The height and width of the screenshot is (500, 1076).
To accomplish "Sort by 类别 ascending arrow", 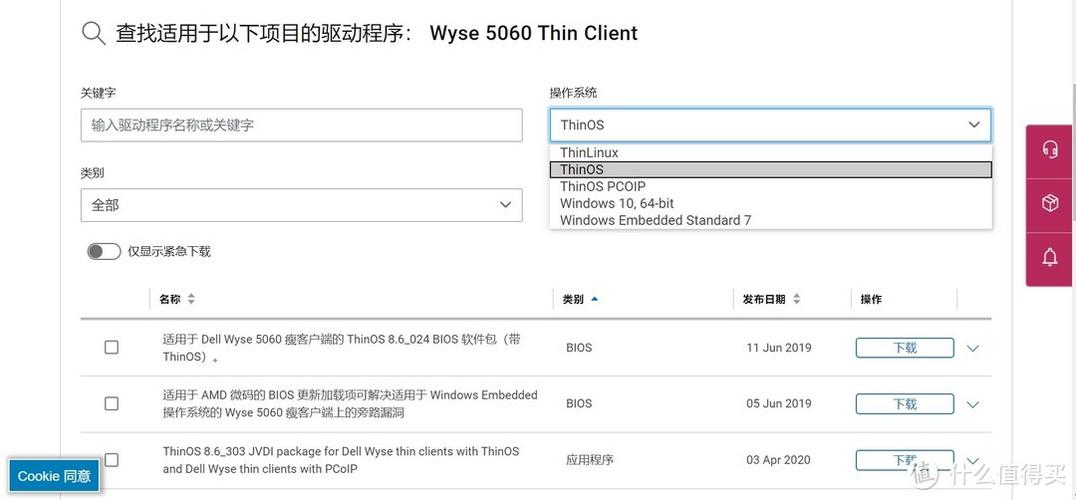I will 594,299.
